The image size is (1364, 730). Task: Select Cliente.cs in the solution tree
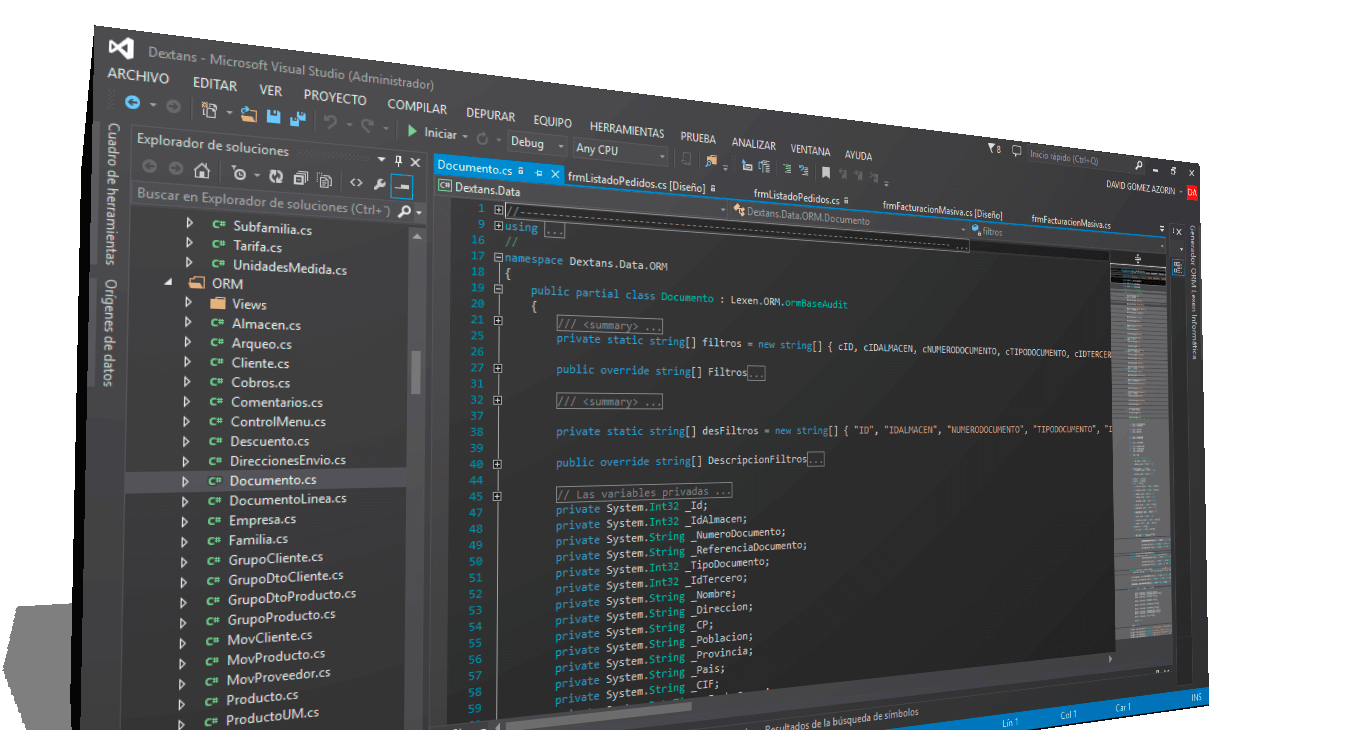click(x=260, y=363)
